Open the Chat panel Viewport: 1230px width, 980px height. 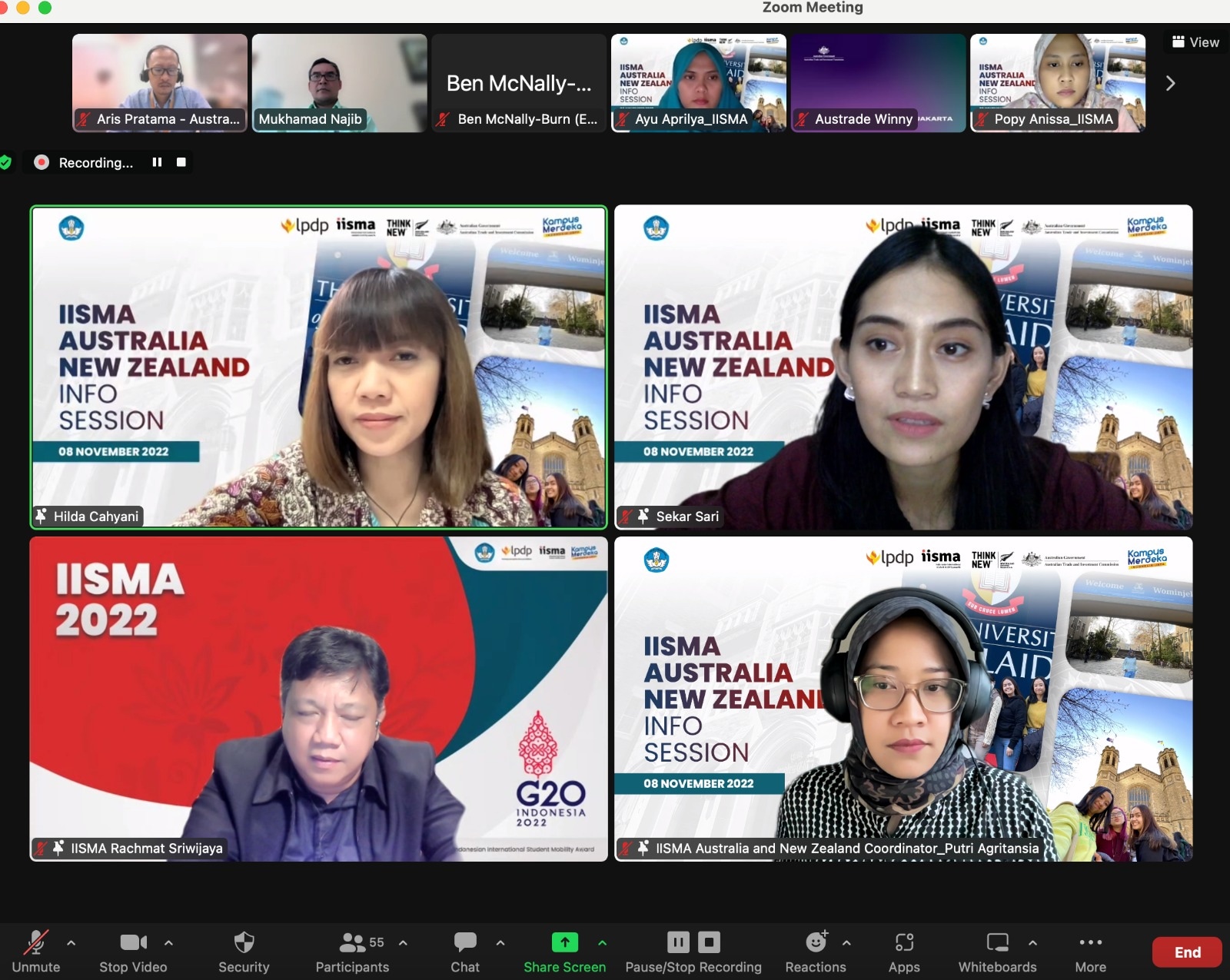coord(464,952)
